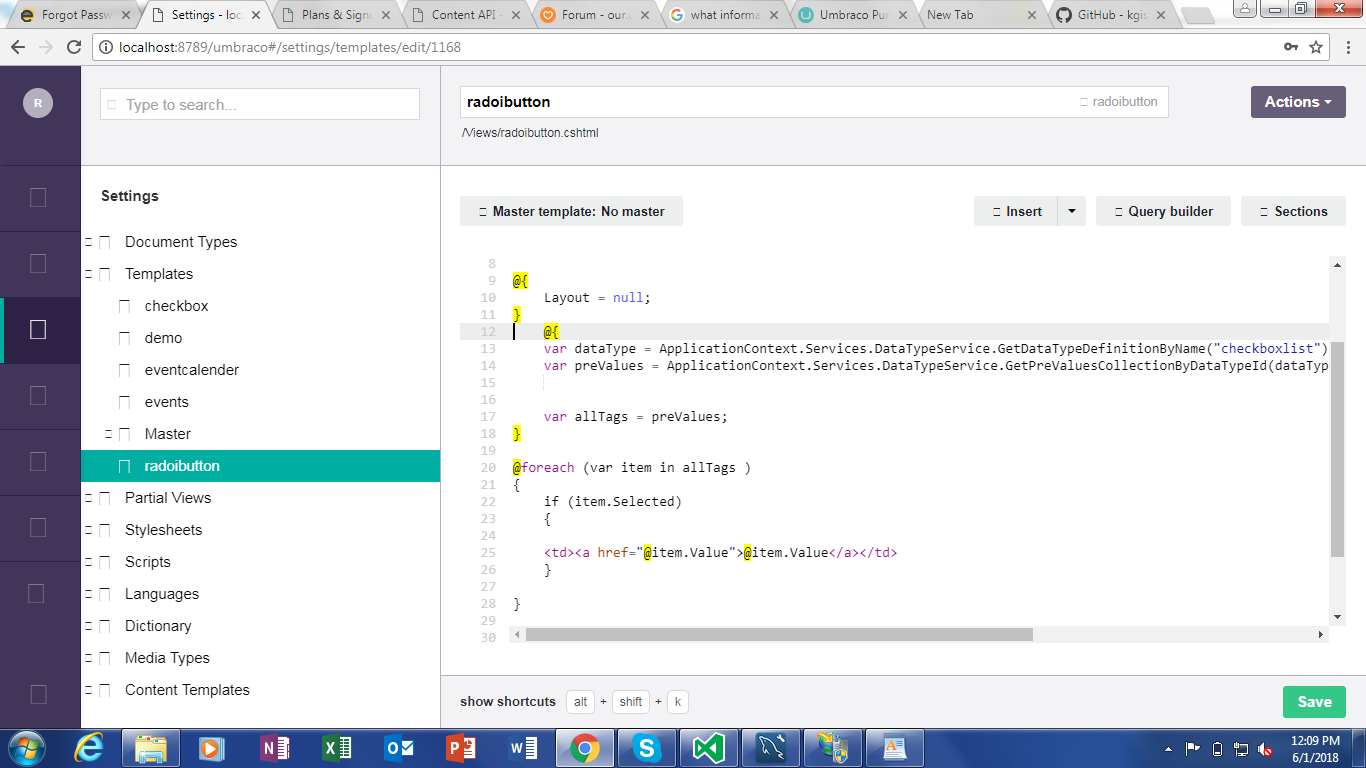
Task: Click the horizontal scrollbar of code editor
Action: [779, 634]
